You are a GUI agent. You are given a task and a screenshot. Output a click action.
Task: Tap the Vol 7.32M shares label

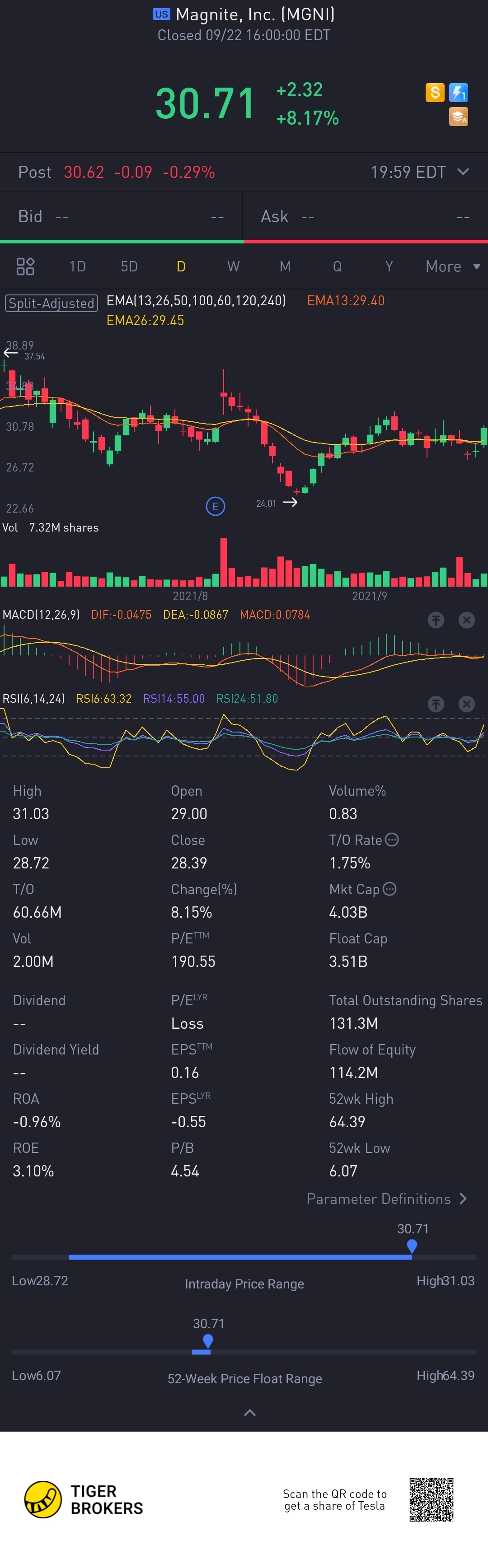pyautogui.click(x=51, y=528)
